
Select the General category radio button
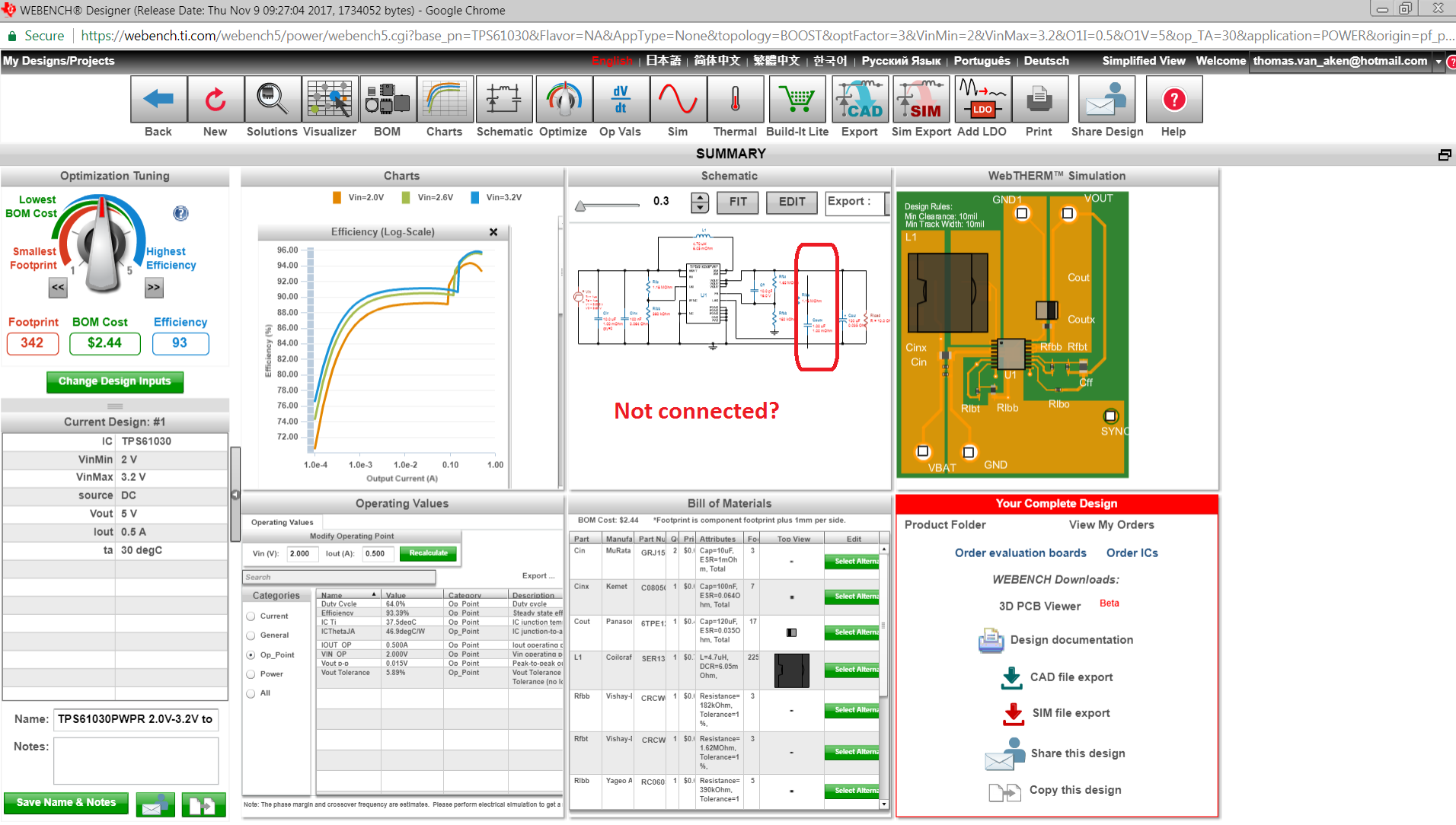[x=251, y=635]
